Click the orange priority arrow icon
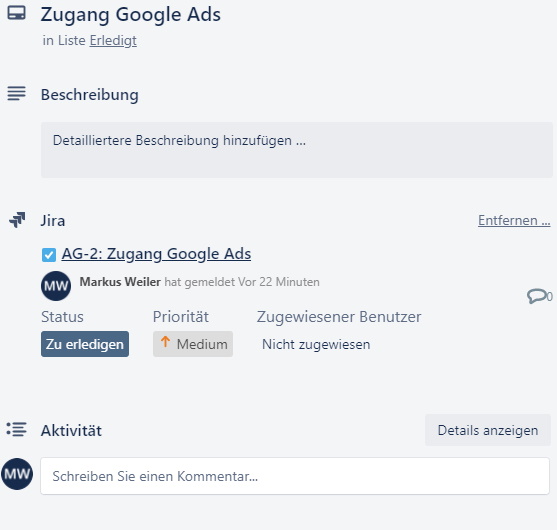Screen dimensions: 557x530 pos(165,342)
